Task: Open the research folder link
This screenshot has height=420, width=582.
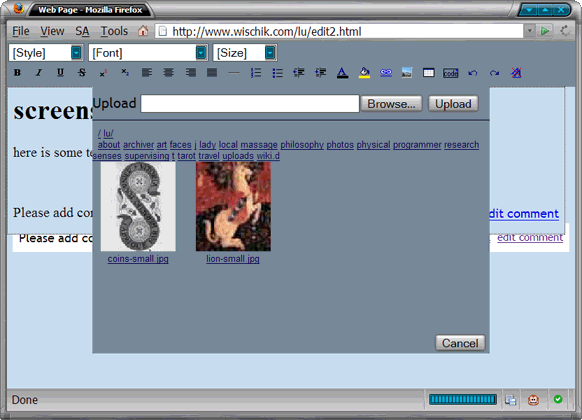Action: [461, 145]
